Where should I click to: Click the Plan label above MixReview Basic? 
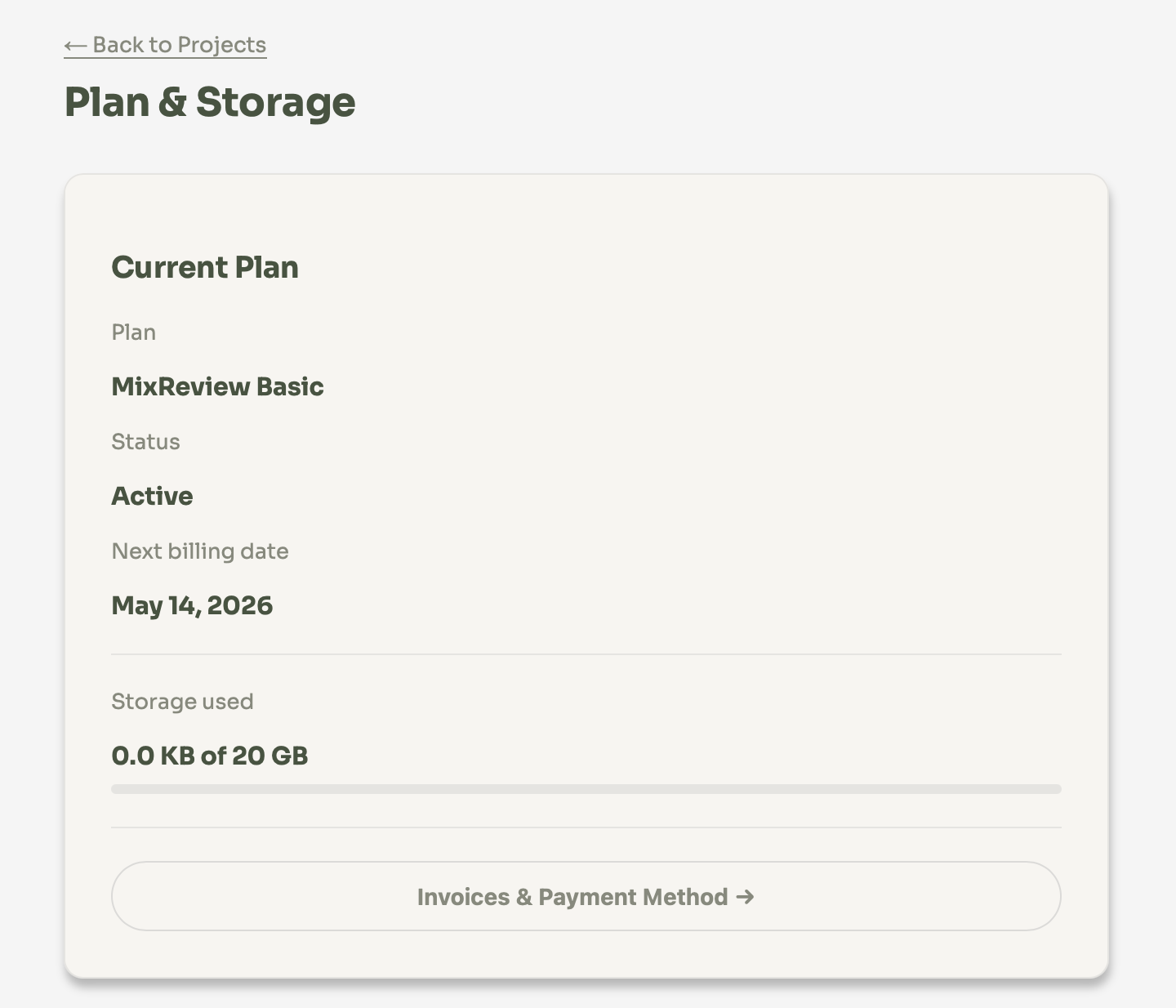pyautogui.click(x=134, y=332)
